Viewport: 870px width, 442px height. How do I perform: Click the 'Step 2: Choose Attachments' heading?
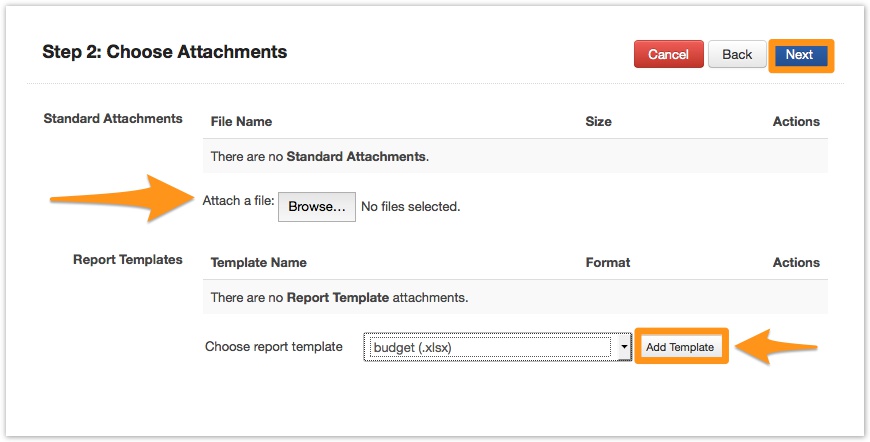165,52
